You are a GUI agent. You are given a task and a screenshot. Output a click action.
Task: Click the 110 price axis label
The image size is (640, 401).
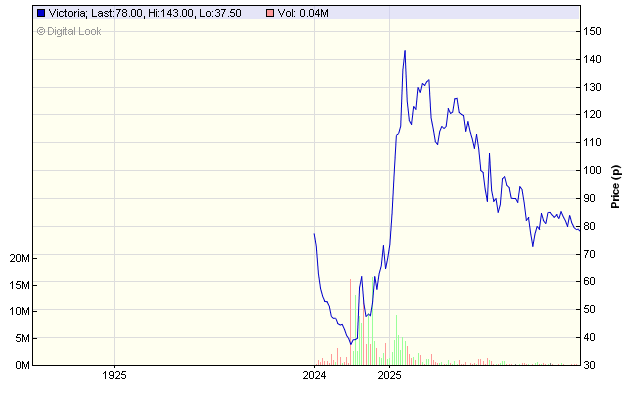592,143
